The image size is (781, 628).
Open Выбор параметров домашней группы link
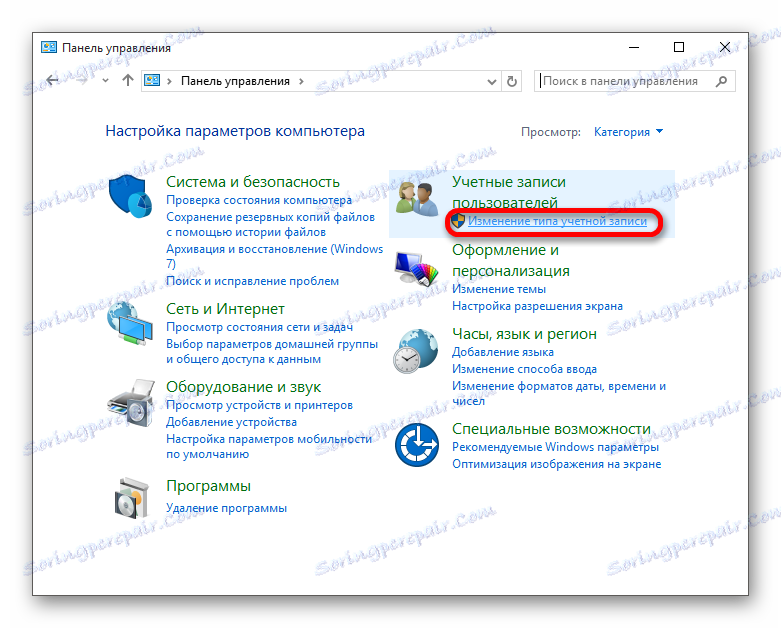coord(272,352)
